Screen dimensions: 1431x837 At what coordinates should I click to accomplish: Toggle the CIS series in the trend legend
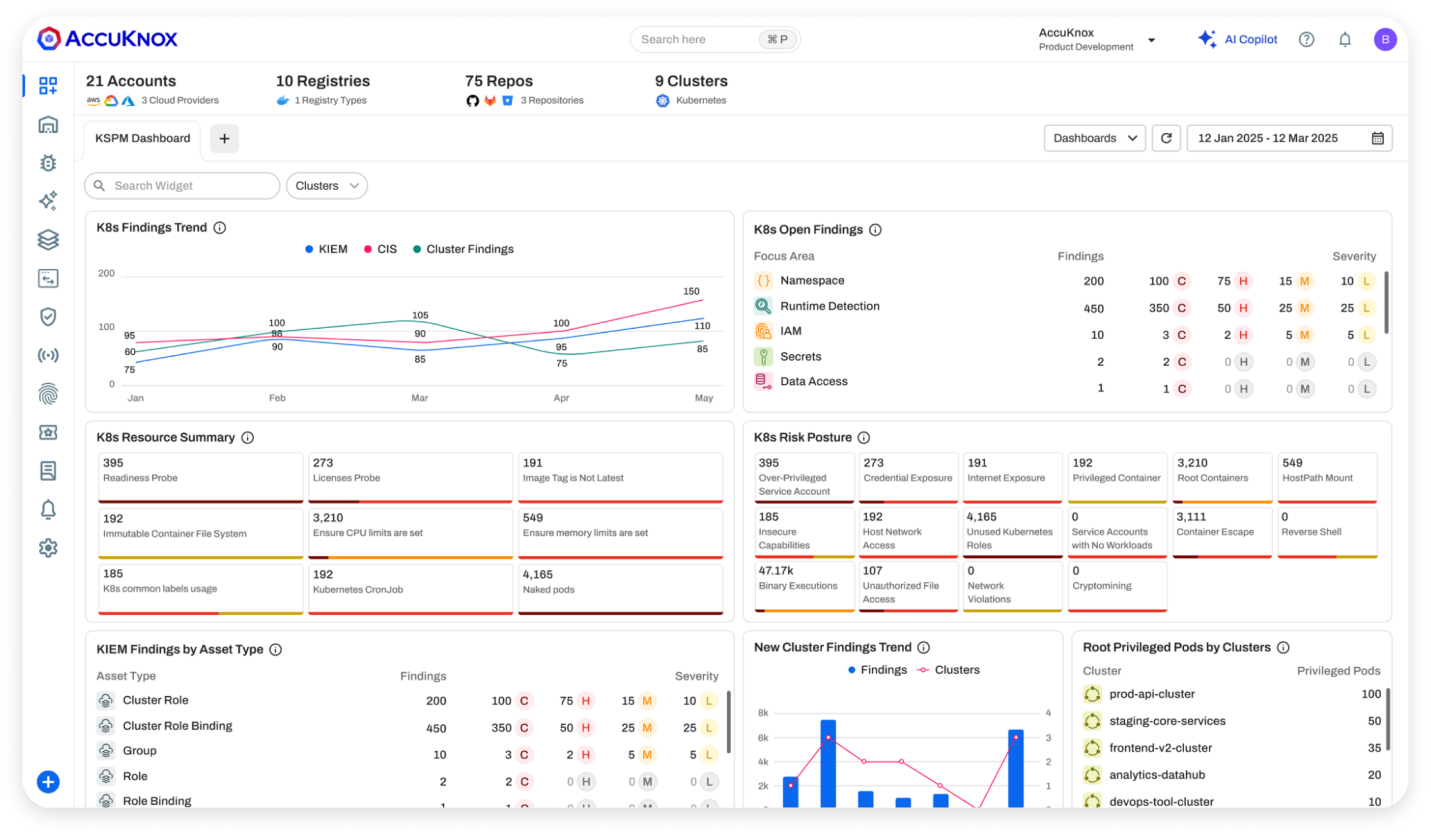click(x=381, y=248)
